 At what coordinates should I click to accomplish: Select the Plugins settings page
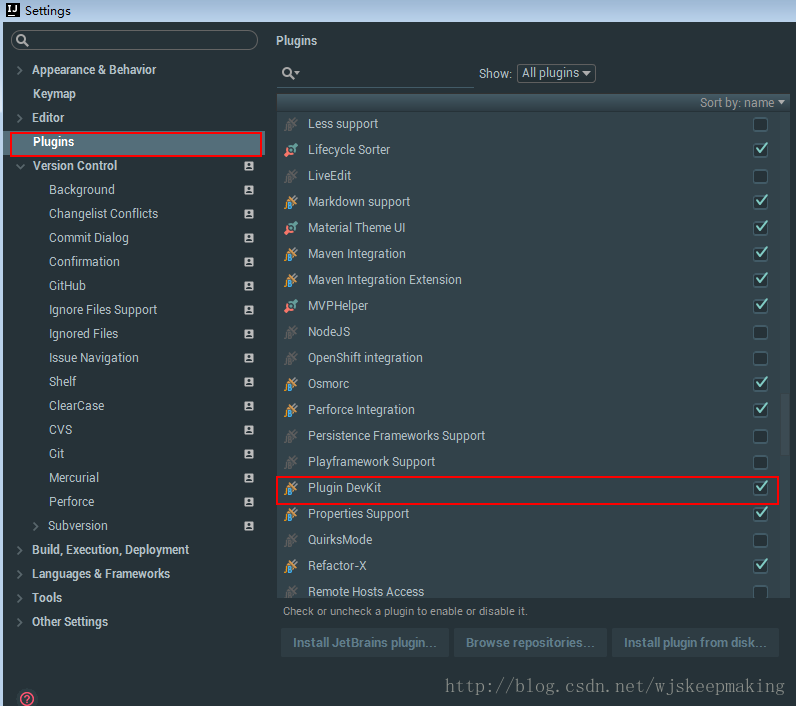136,144
